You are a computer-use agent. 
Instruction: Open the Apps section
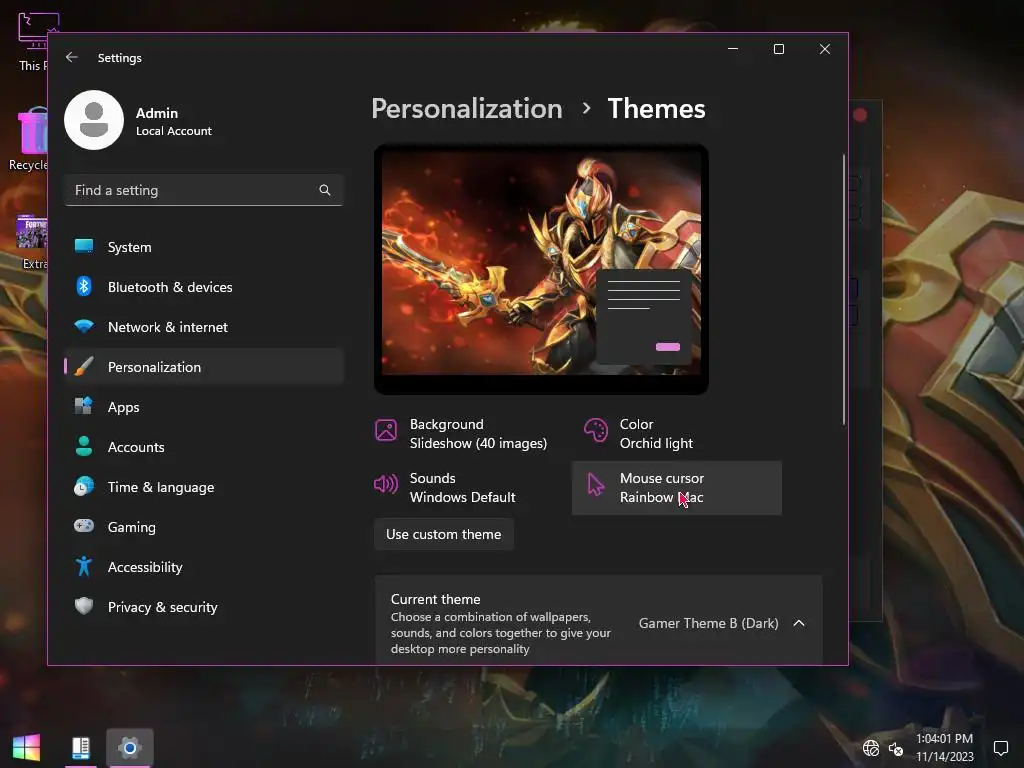[x=204, y=407]
